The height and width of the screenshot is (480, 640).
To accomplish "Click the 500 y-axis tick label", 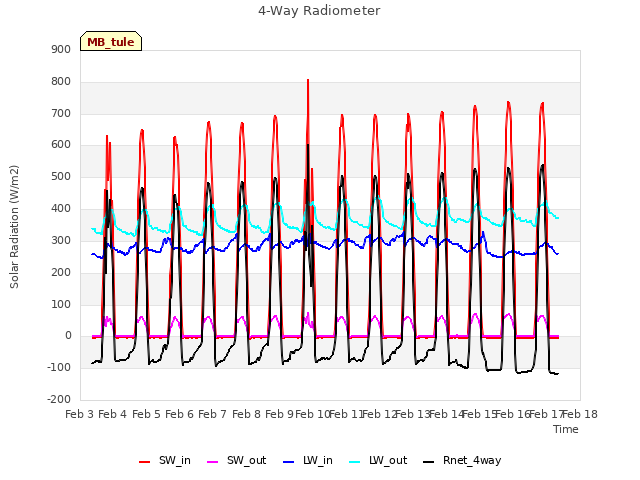I will 61,177.
